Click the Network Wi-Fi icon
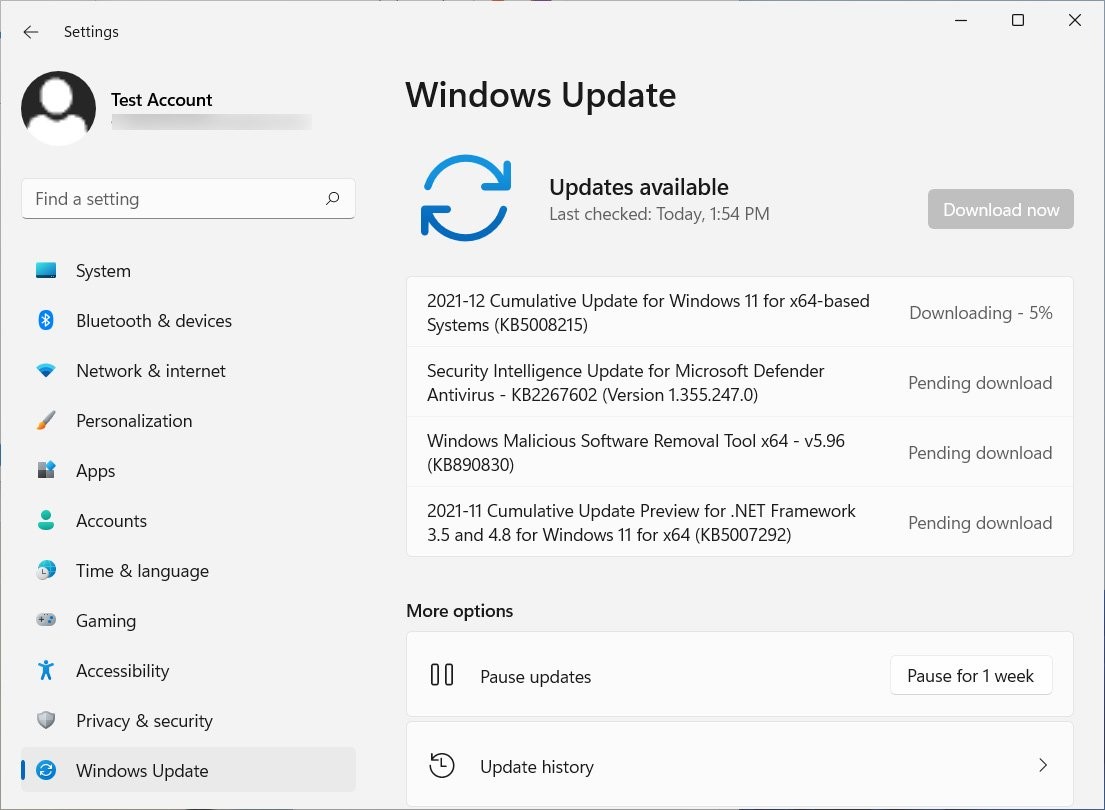The height and width of the screenshot is (810, 1105). (46, 371)
